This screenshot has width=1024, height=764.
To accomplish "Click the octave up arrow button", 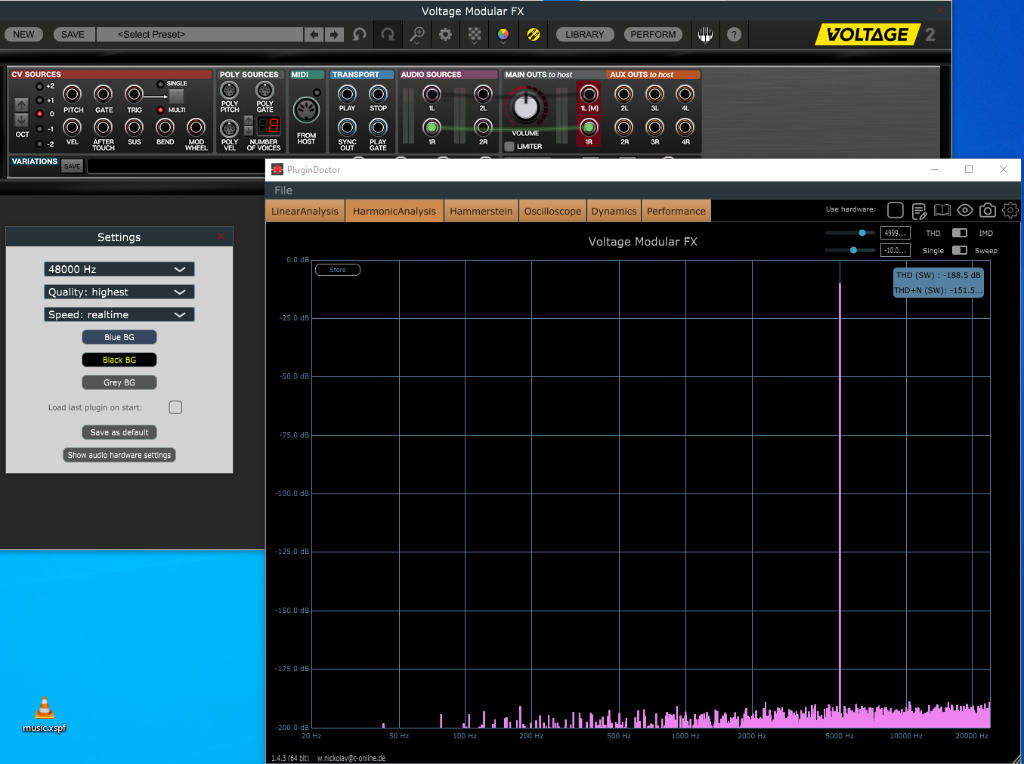I will tap(22, 104).
